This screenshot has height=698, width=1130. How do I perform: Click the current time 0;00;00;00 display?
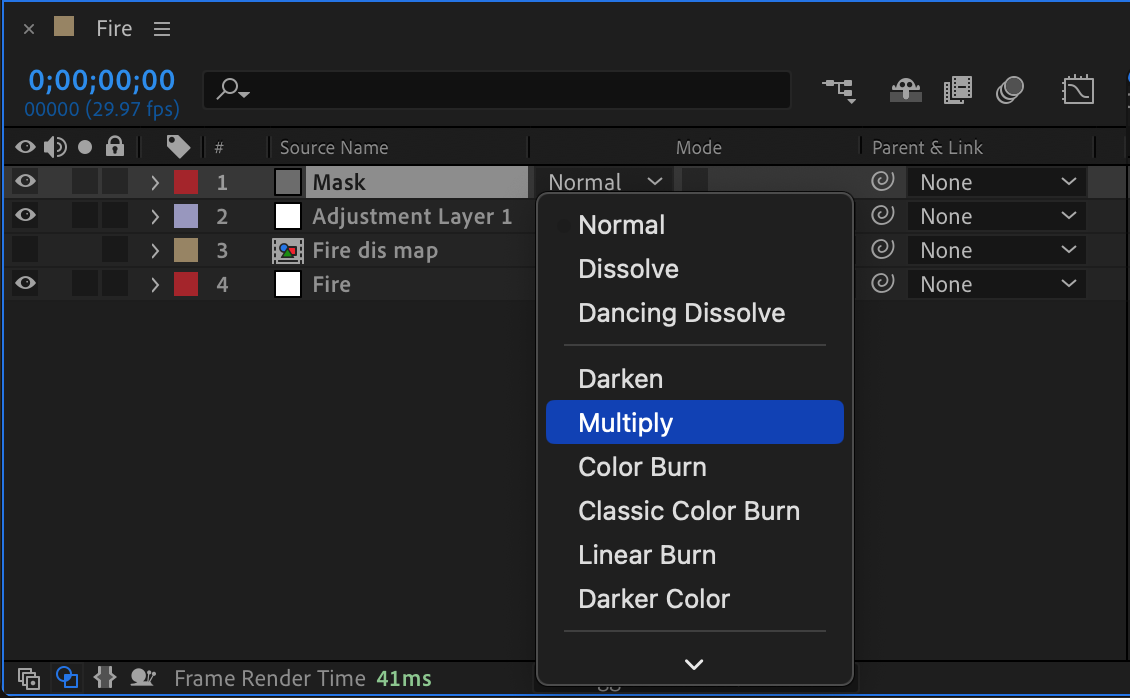point(101,80)
